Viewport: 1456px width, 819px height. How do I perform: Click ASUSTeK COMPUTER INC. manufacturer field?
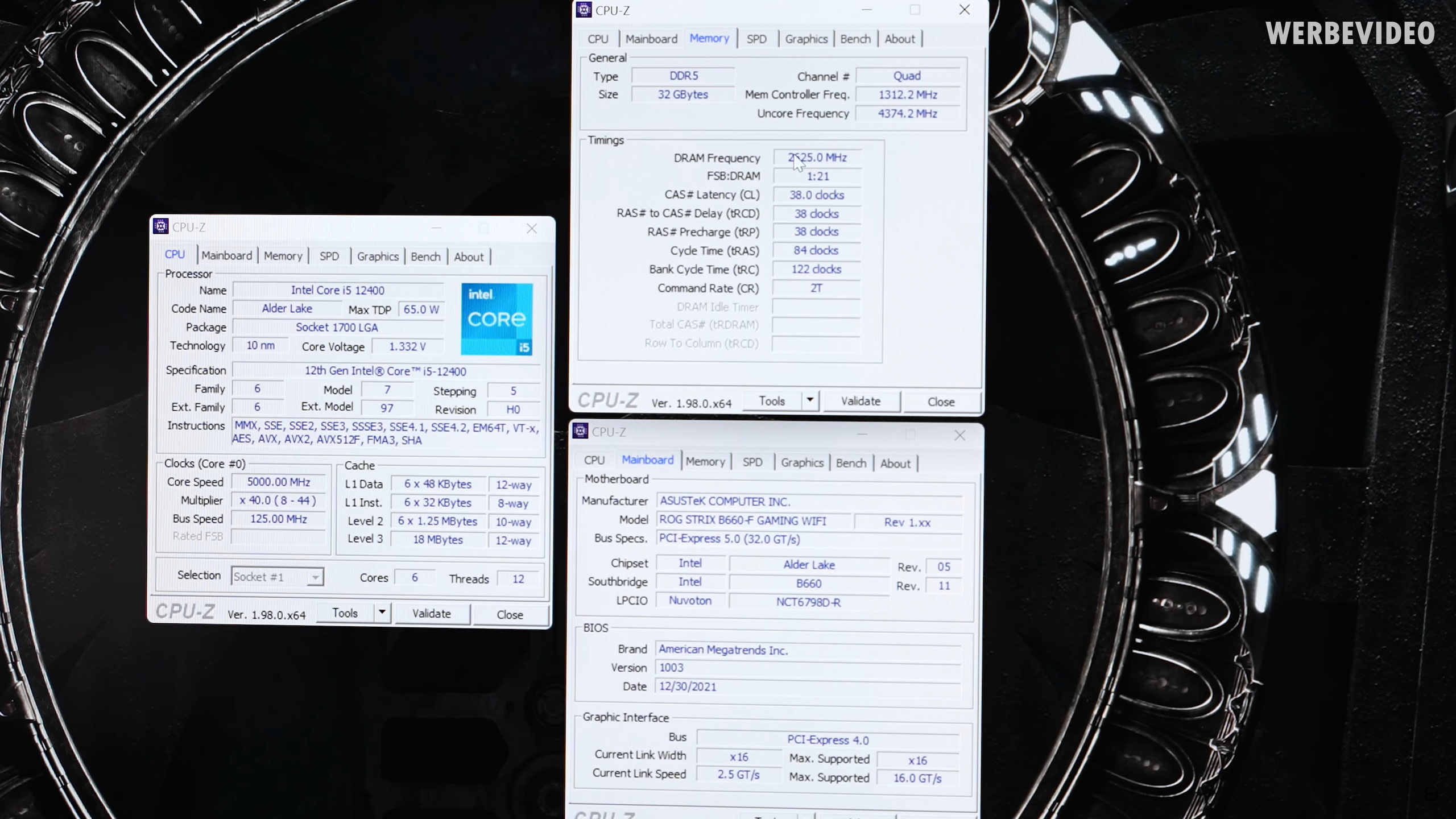pos(809,502)
